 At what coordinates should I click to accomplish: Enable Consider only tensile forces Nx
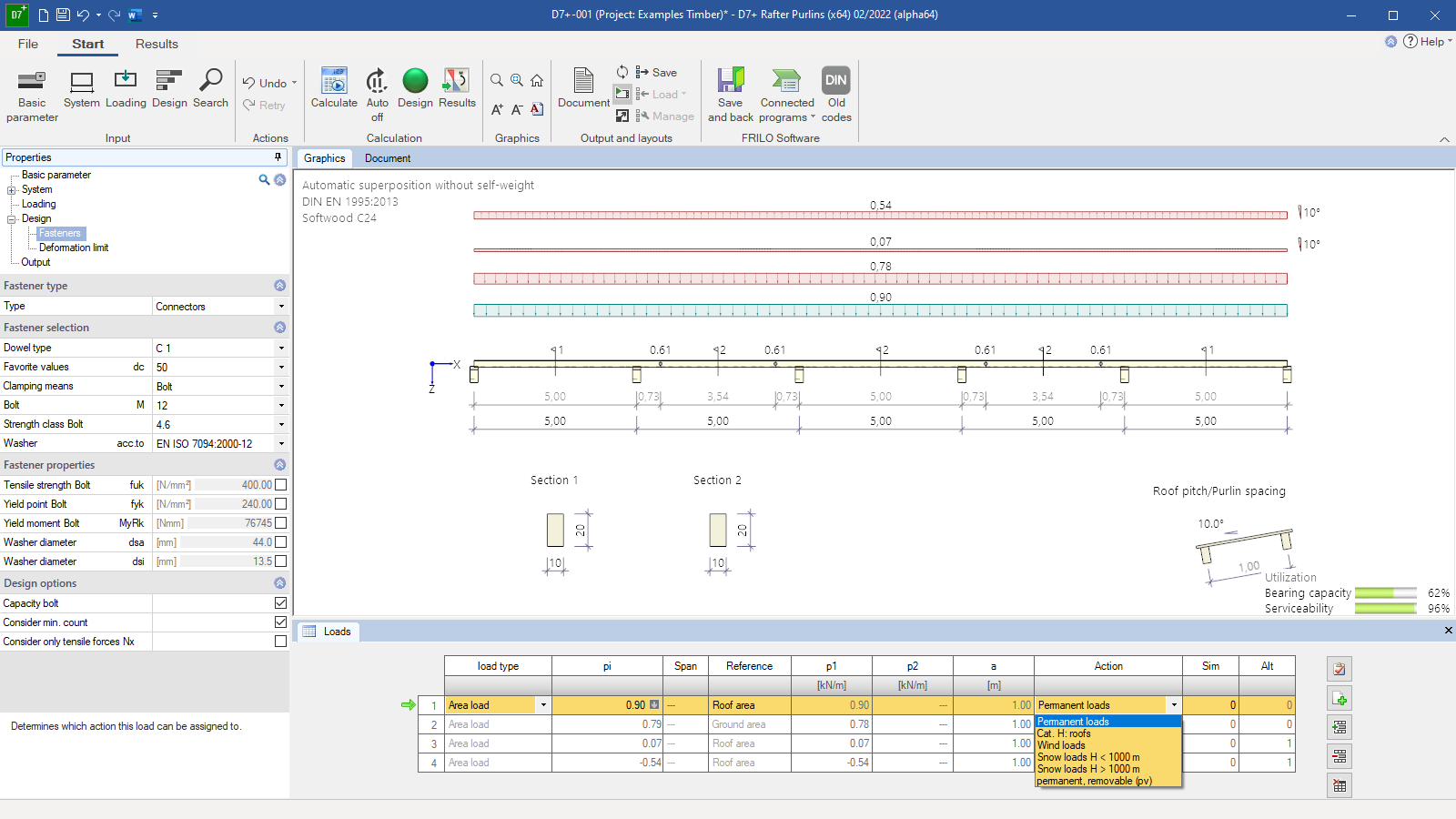[x=281, y=642]
